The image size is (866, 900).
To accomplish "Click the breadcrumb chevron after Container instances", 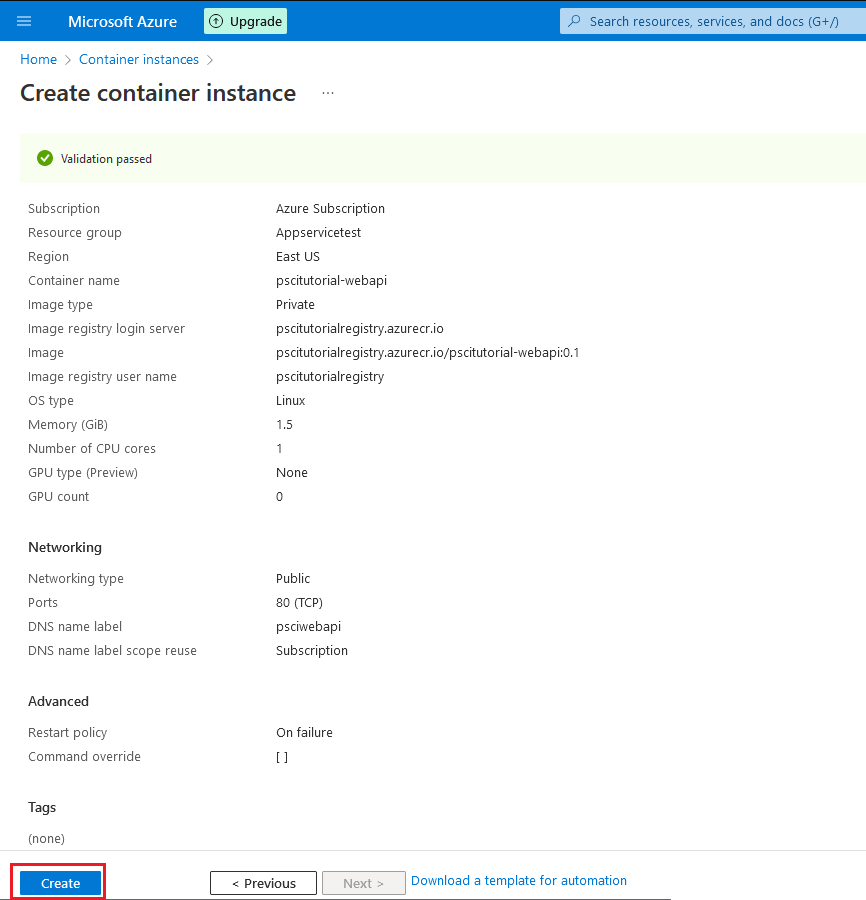I will pos(209,59).
